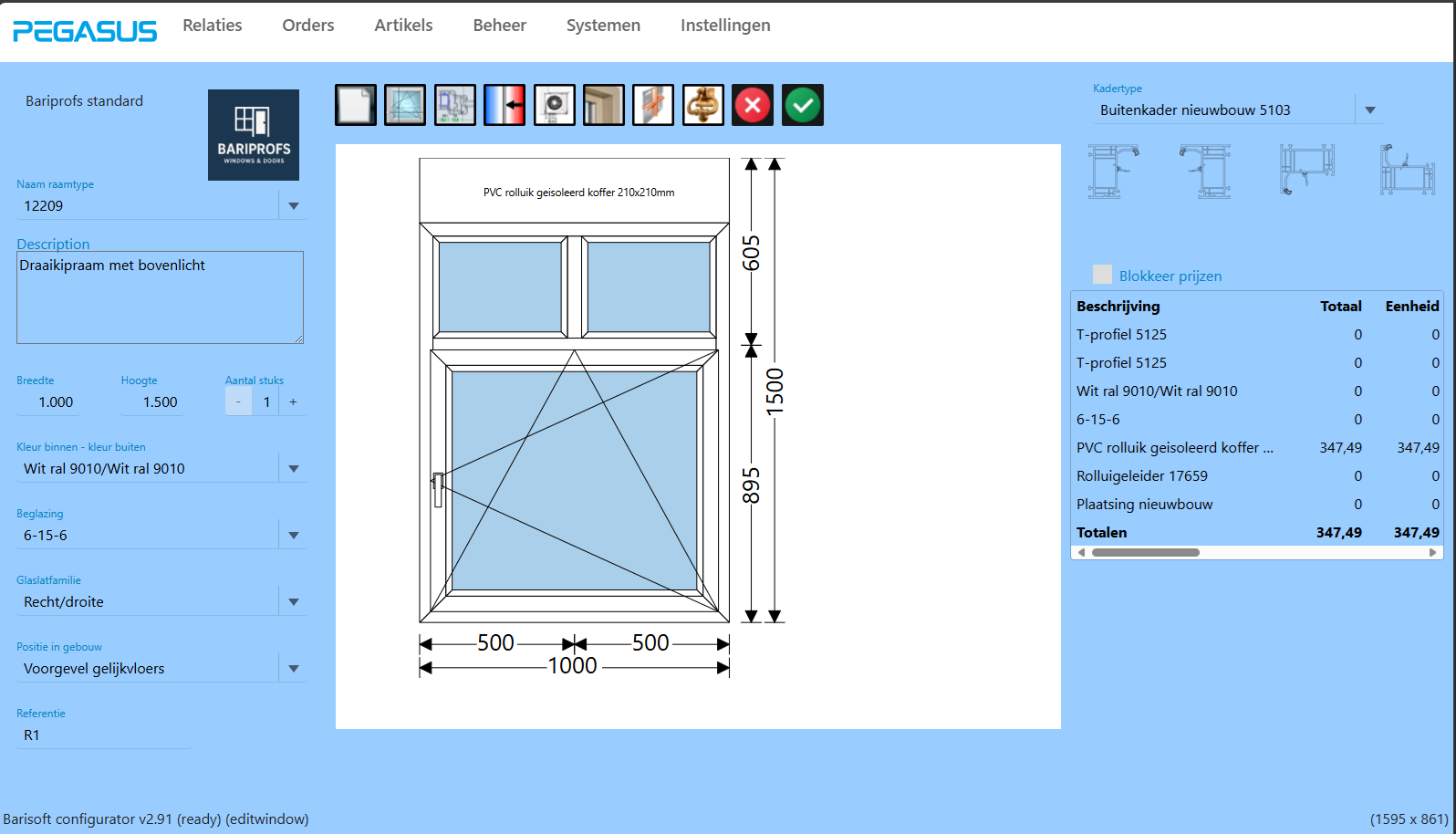Click the 6-15-6 row in price table
Image resolution: width=1456 pixels, height=834 pixels.
click(x=1257, y=419)
